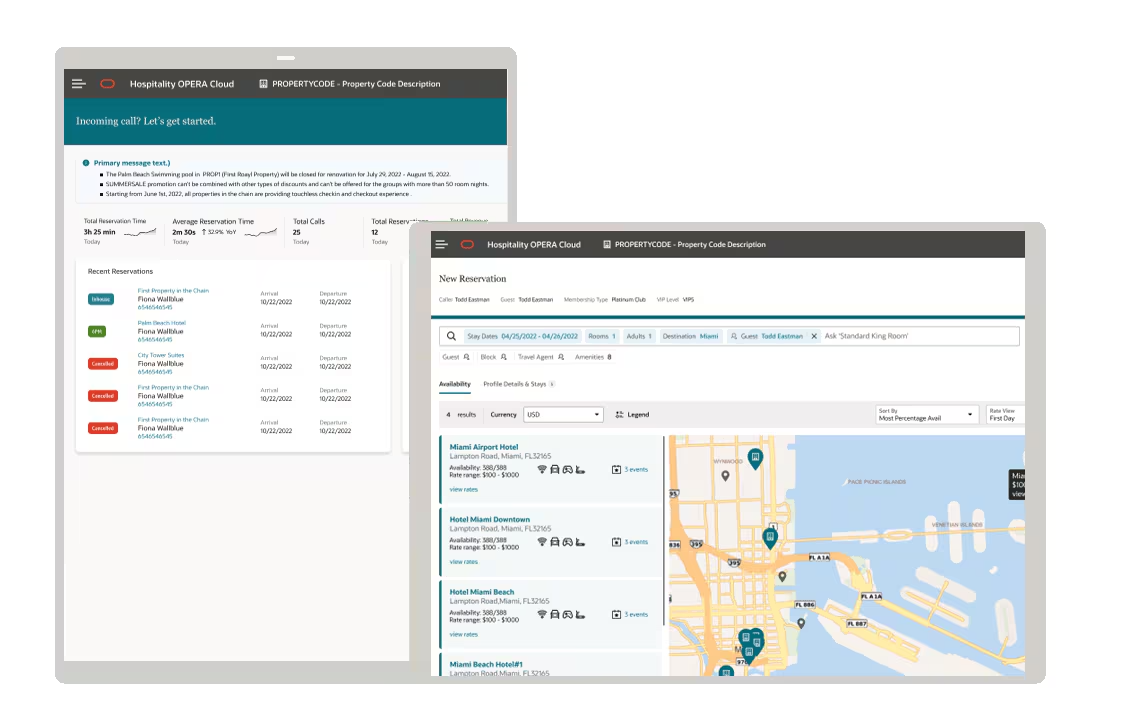The image size is (1148, 724).
Task: Open the Legend panel toggle
Action: tap(633, 414)
